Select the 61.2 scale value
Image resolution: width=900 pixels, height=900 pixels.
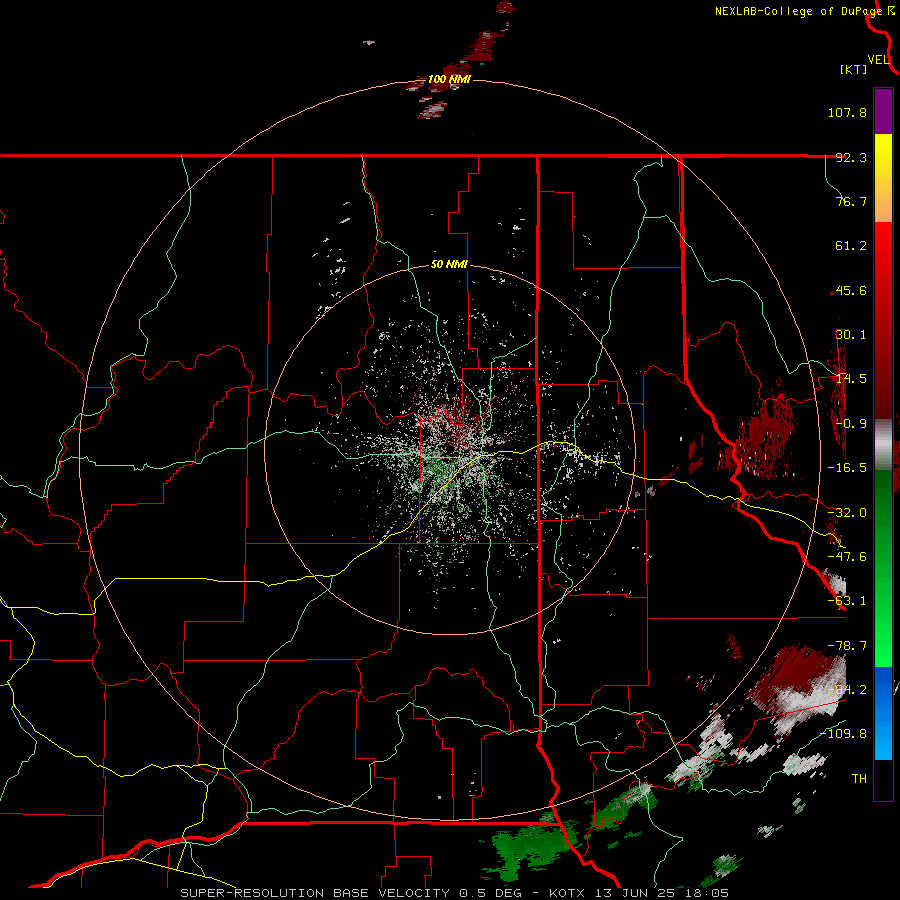pos(851,246)
